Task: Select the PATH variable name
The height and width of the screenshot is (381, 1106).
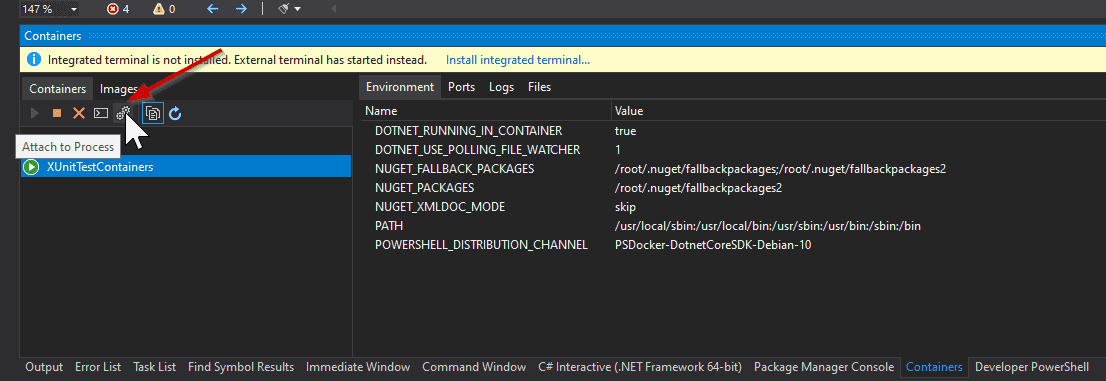Action: [389, 226]
